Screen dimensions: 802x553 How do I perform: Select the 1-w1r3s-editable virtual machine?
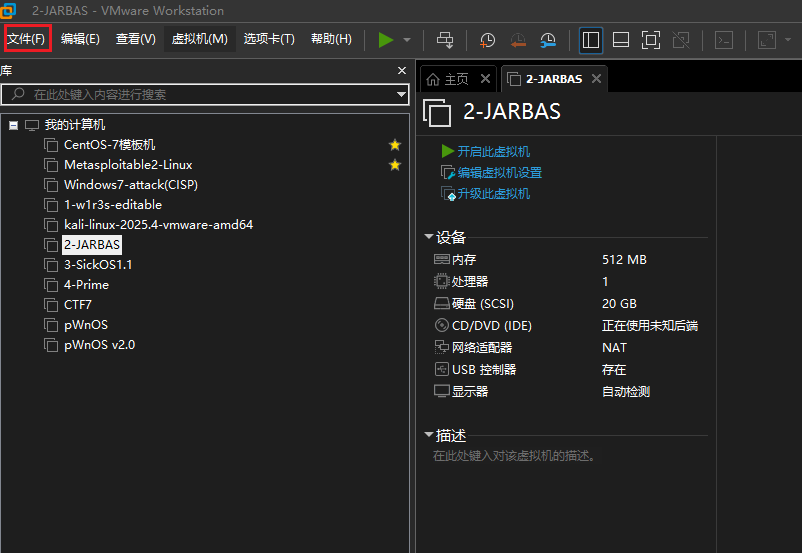tap(113, 205)
